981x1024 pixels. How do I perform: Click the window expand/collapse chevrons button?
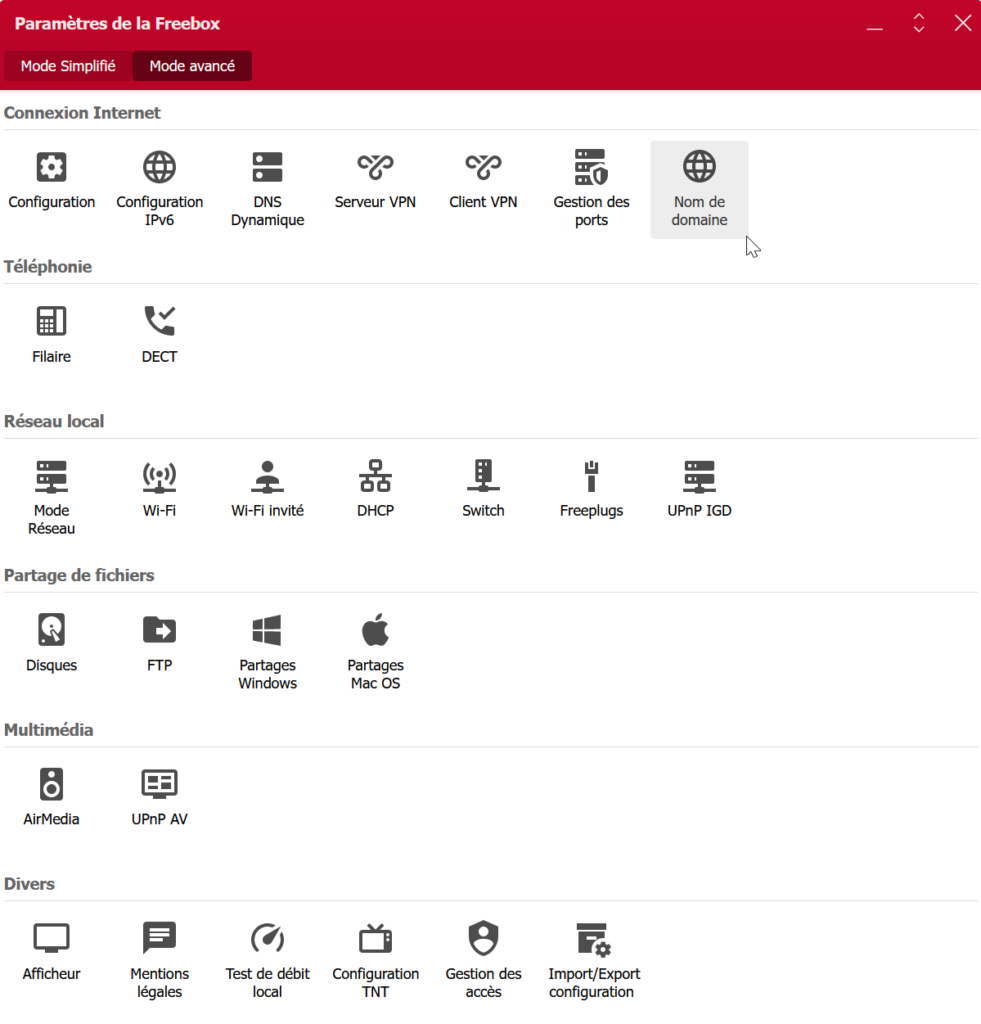click(918, 23)
